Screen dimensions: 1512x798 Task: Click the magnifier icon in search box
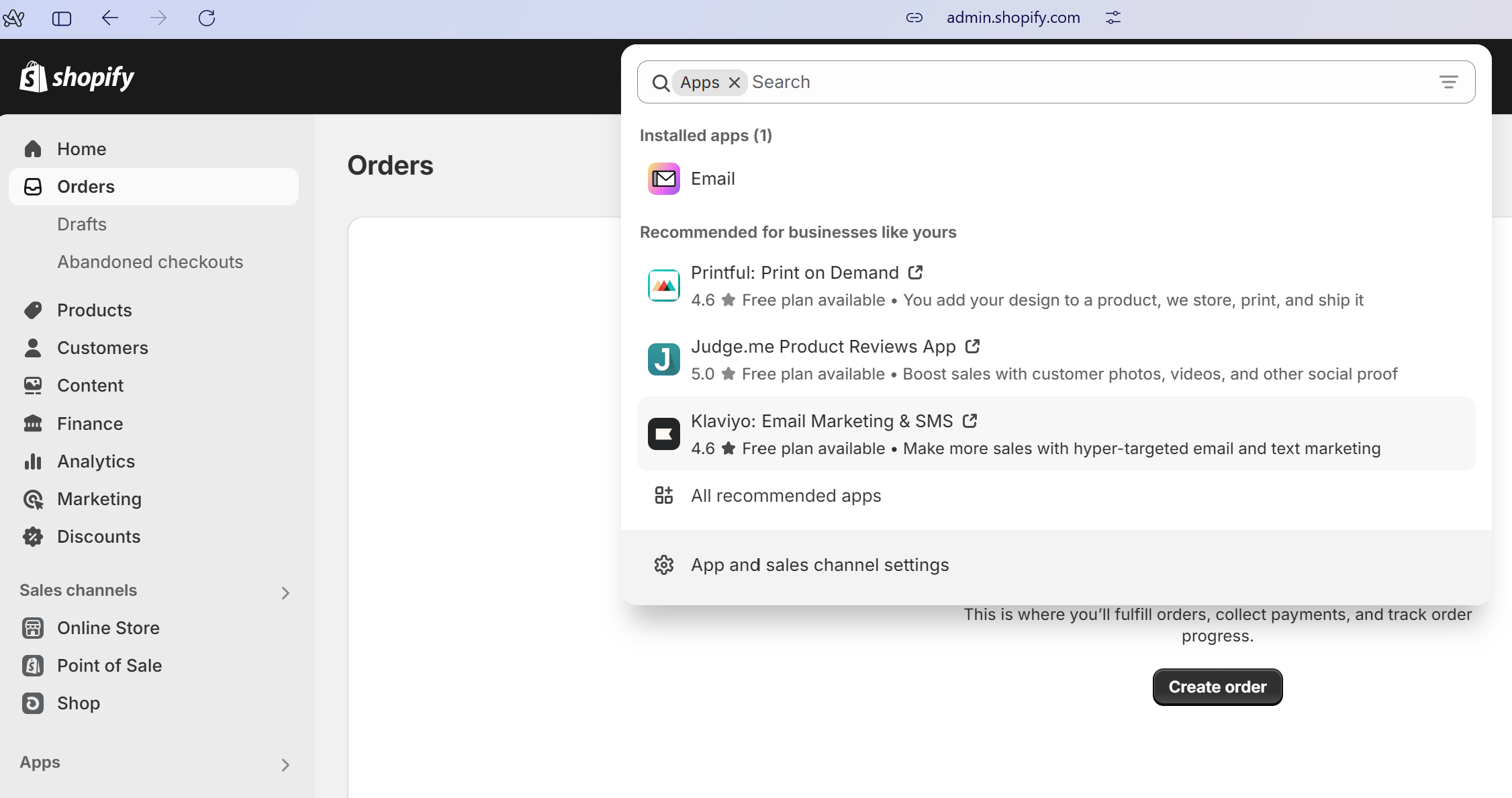pos(661,83)
